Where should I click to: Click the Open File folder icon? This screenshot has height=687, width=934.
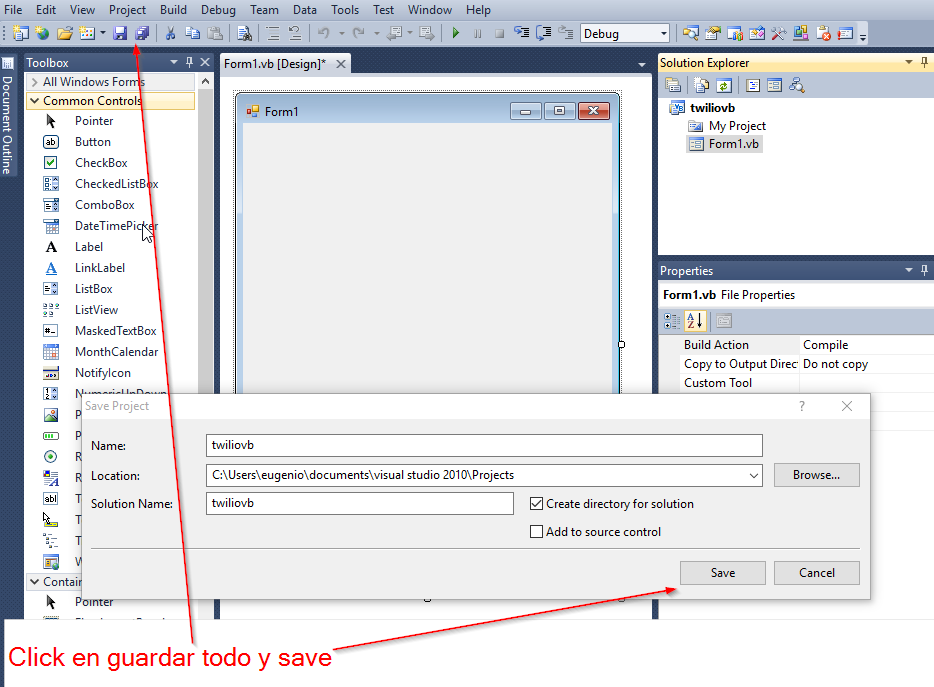click(x=65, y=33)
